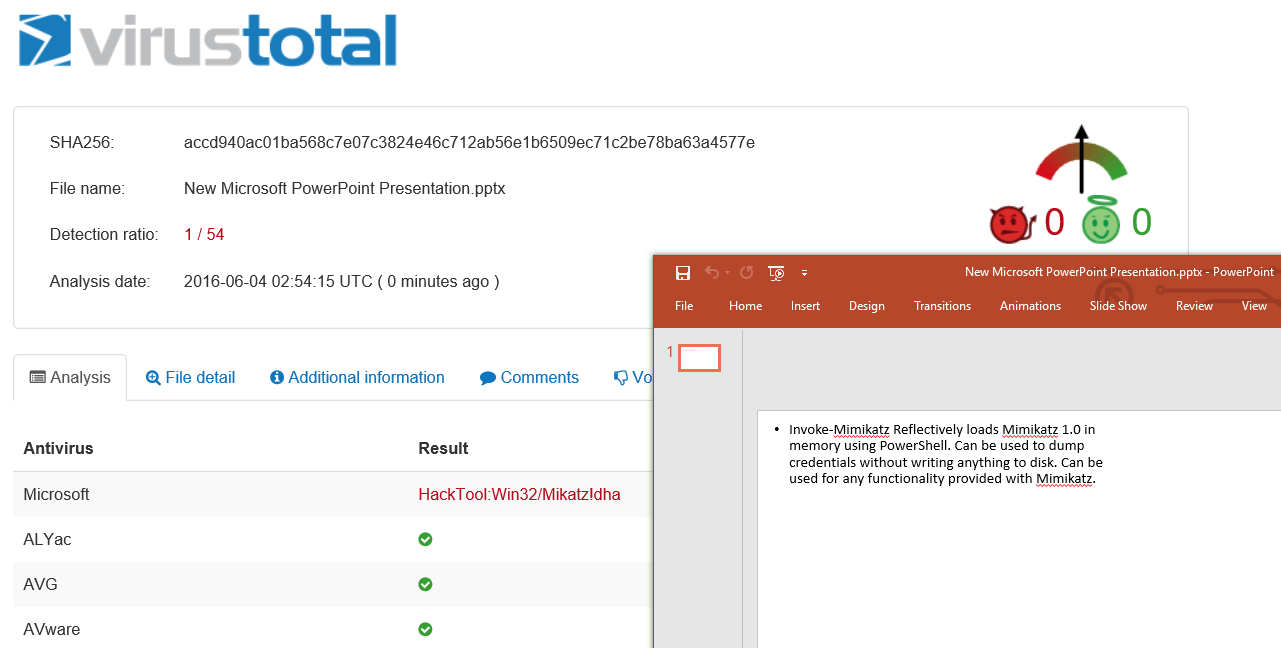Start slideshow from beginning icon in toolbar
This screenshot has width=1281, height=648.
776,273
